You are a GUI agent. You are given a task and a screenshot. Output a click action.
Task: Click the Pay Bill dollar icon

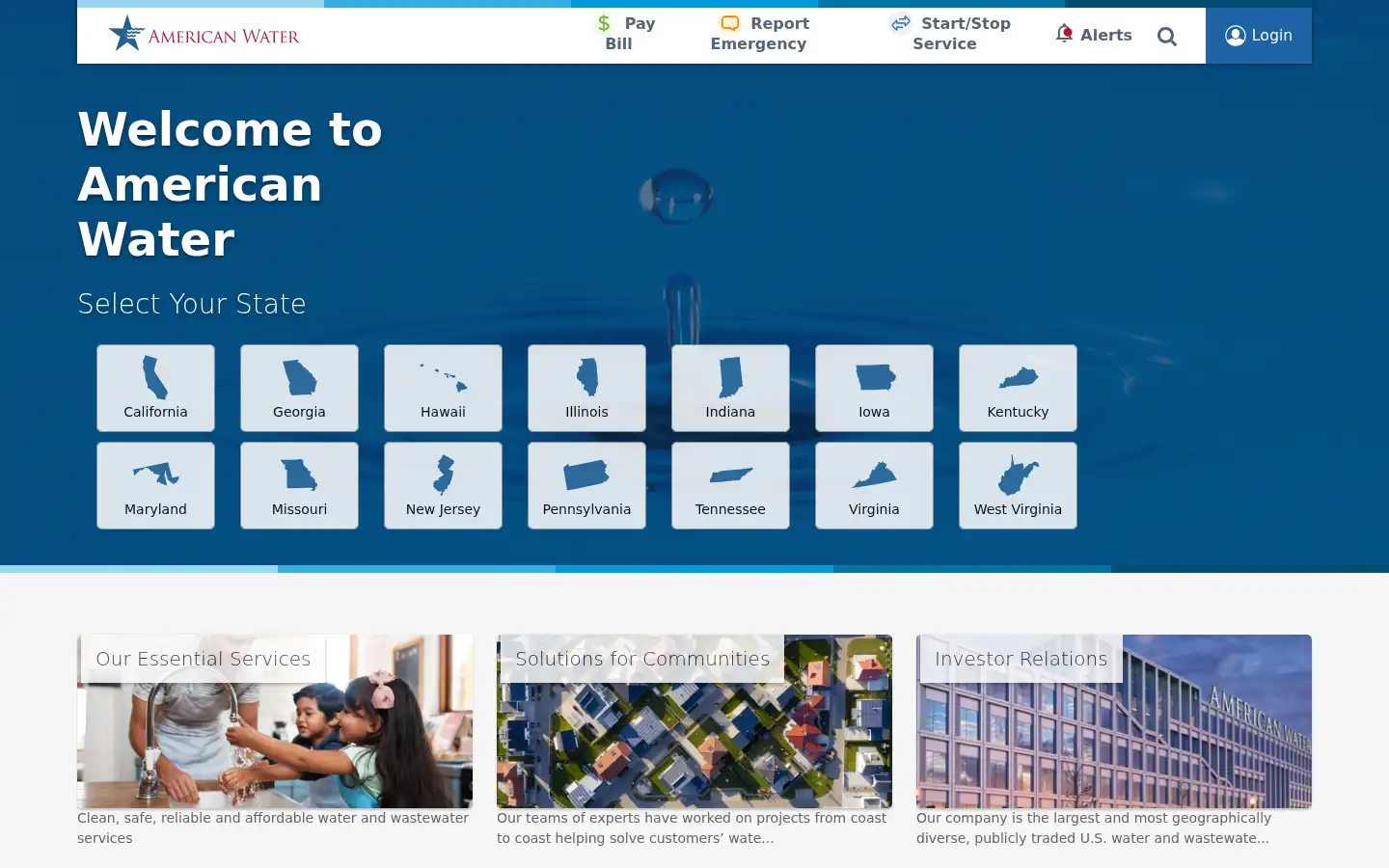(x=604, y=23)
